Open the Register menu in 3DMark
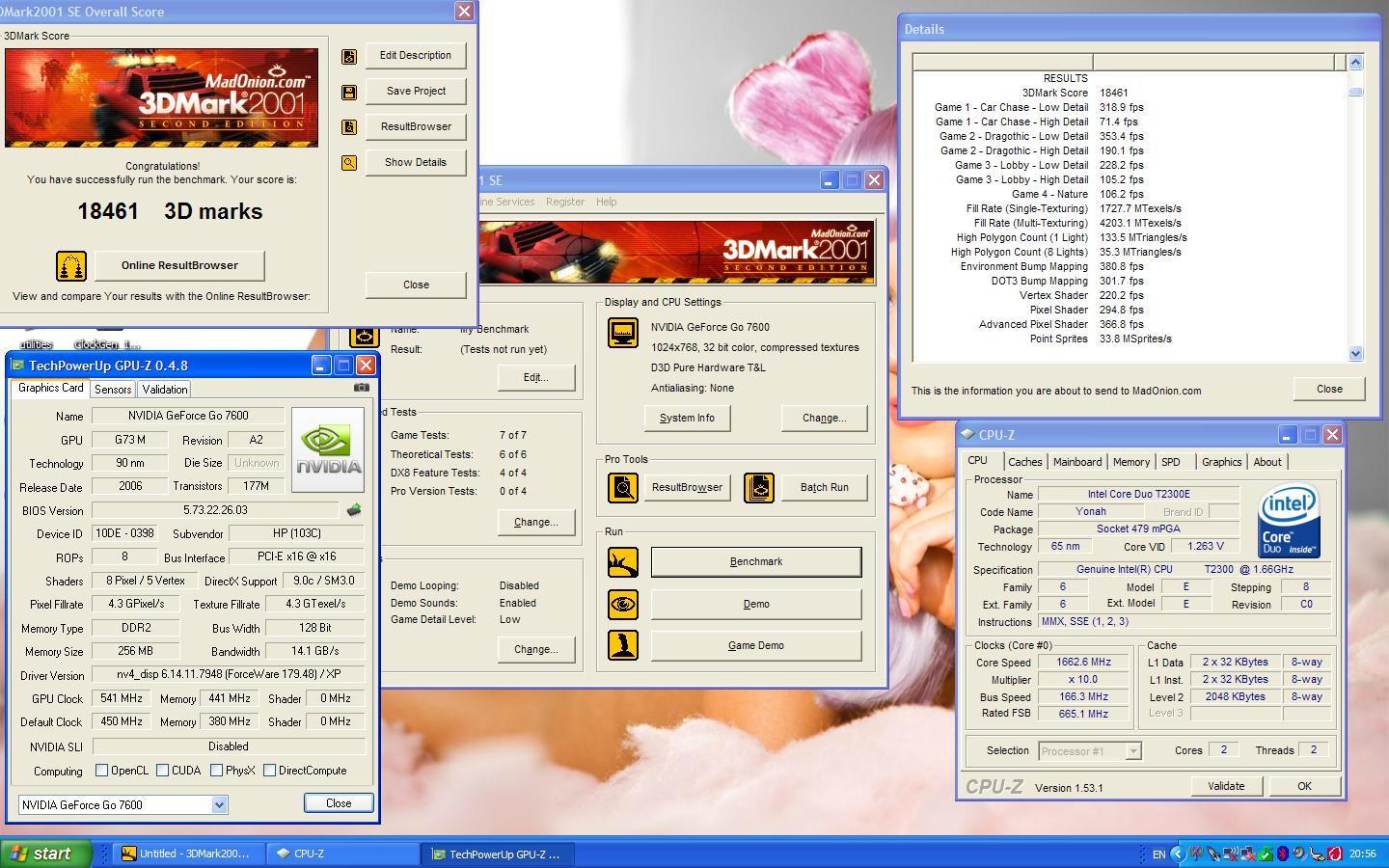 [564, 202]
